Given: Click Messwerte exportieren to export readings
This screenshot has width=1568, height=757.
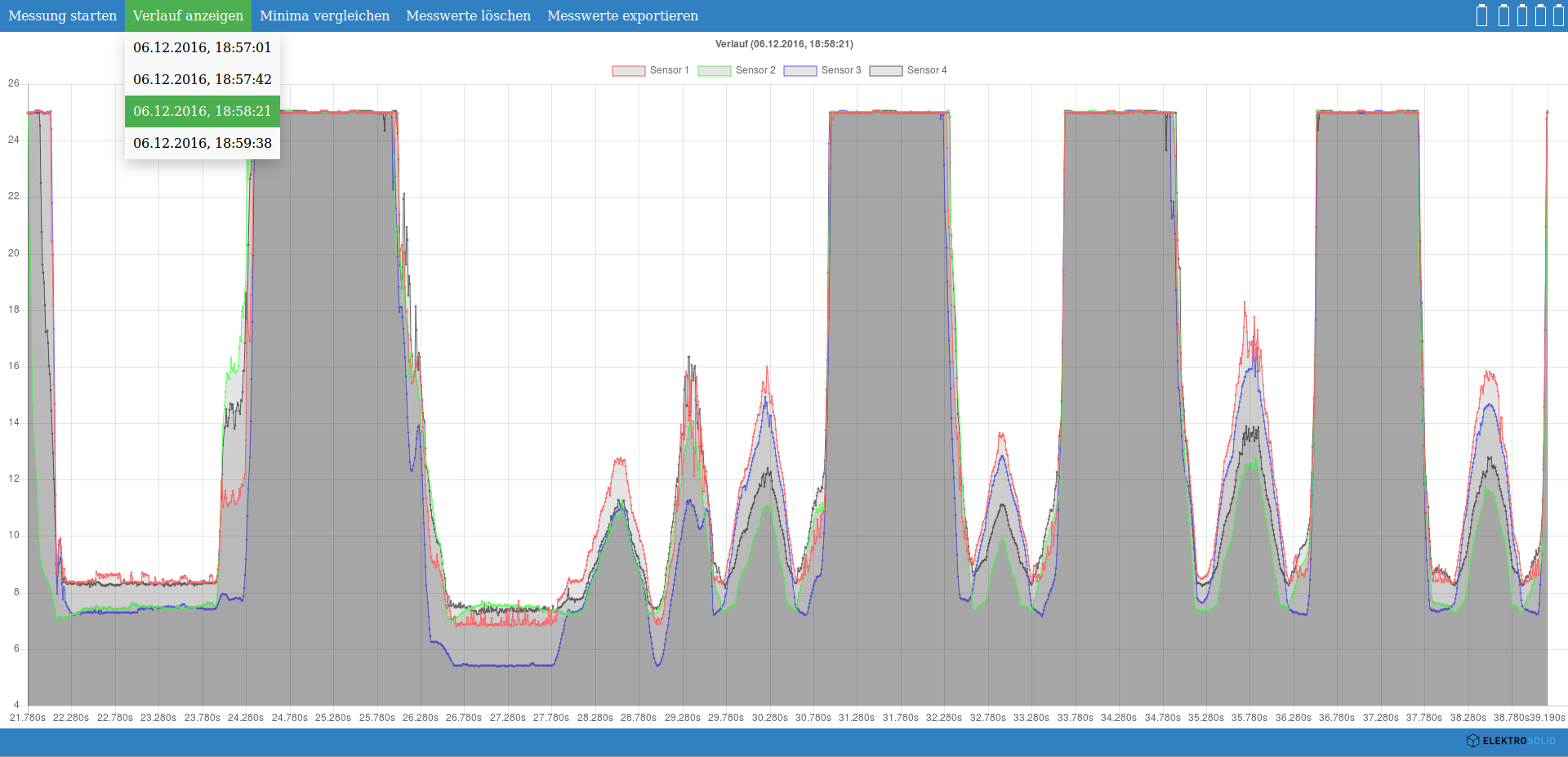Looking at the screenshot, I should coord(622,15).
